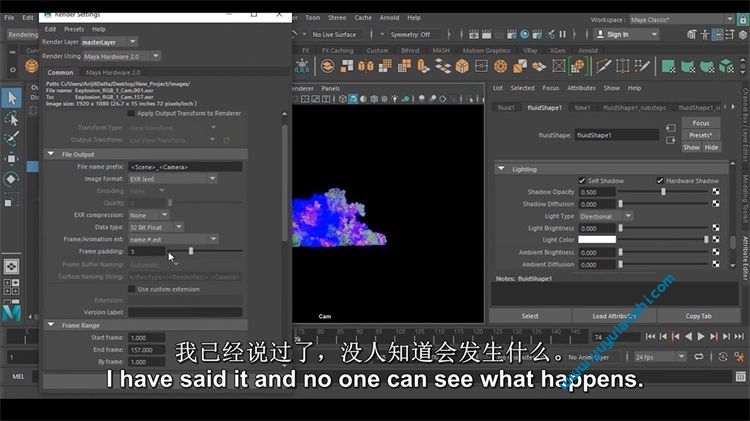Open the Script Editor icon bottom right
750x421 pixels.
click(x=740, y=377)
